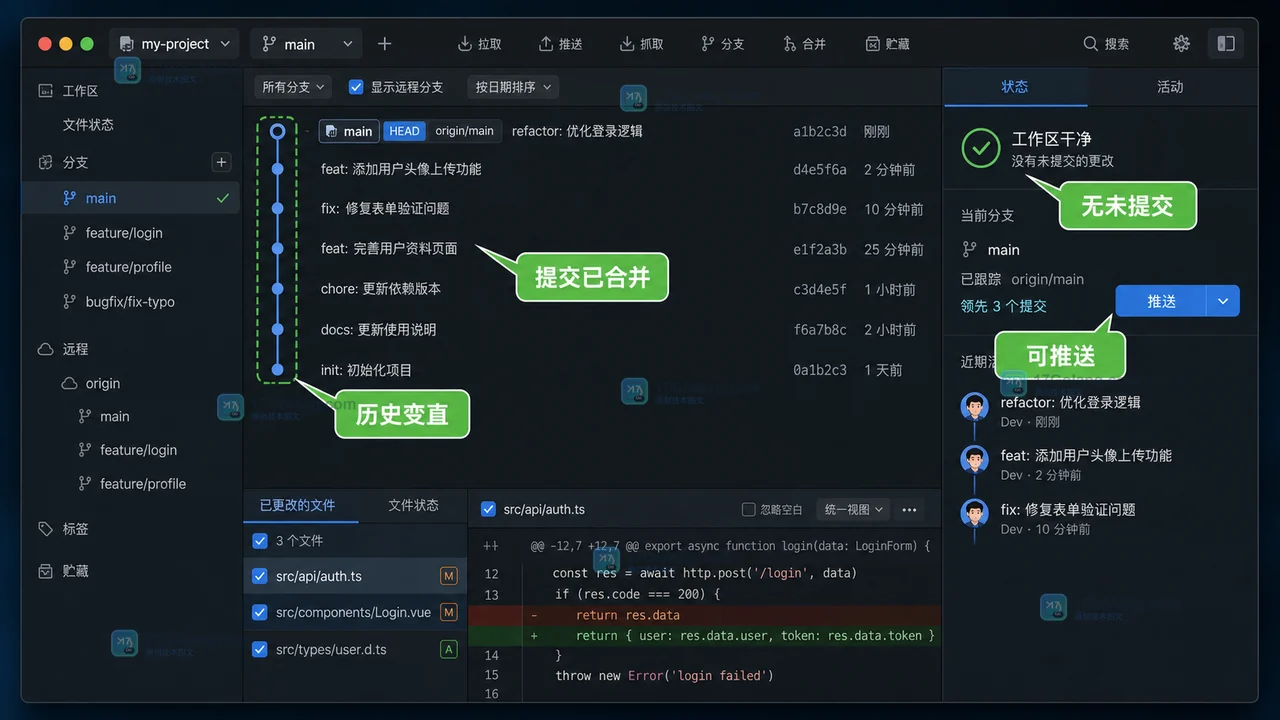Image resolution: width=1280 pixels, height=720 pixels.
Task: Click the avatar beside refactor: 优化登录逻辑
Action: pos(974,406)
